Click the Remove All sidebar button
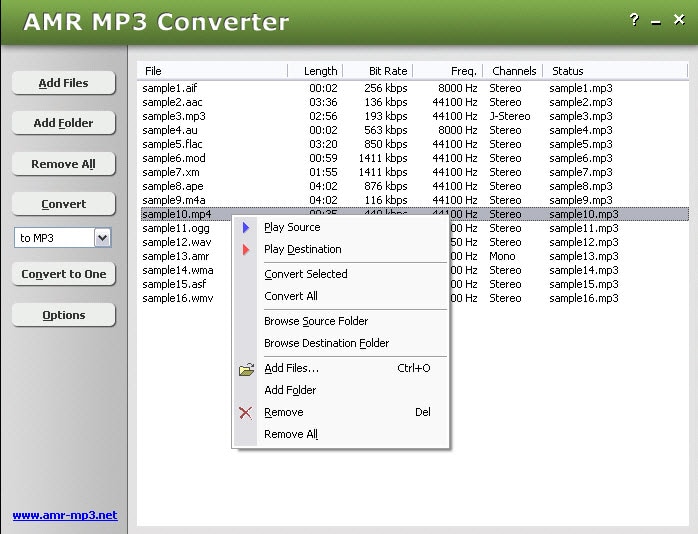Image resolution: width=698 pixels, height=534 pixels. 64,164
